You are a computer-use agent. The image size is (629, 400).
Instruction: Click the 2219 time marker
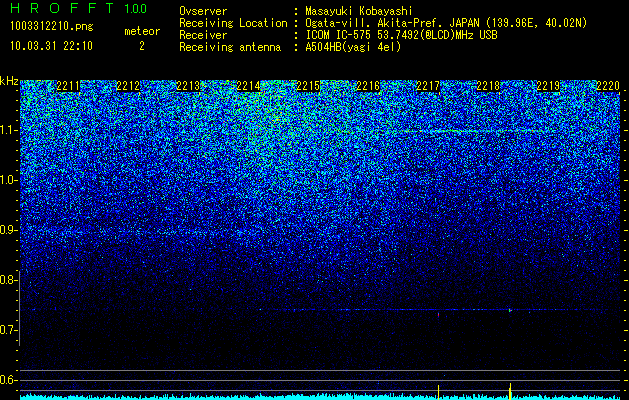coord(548,86)
